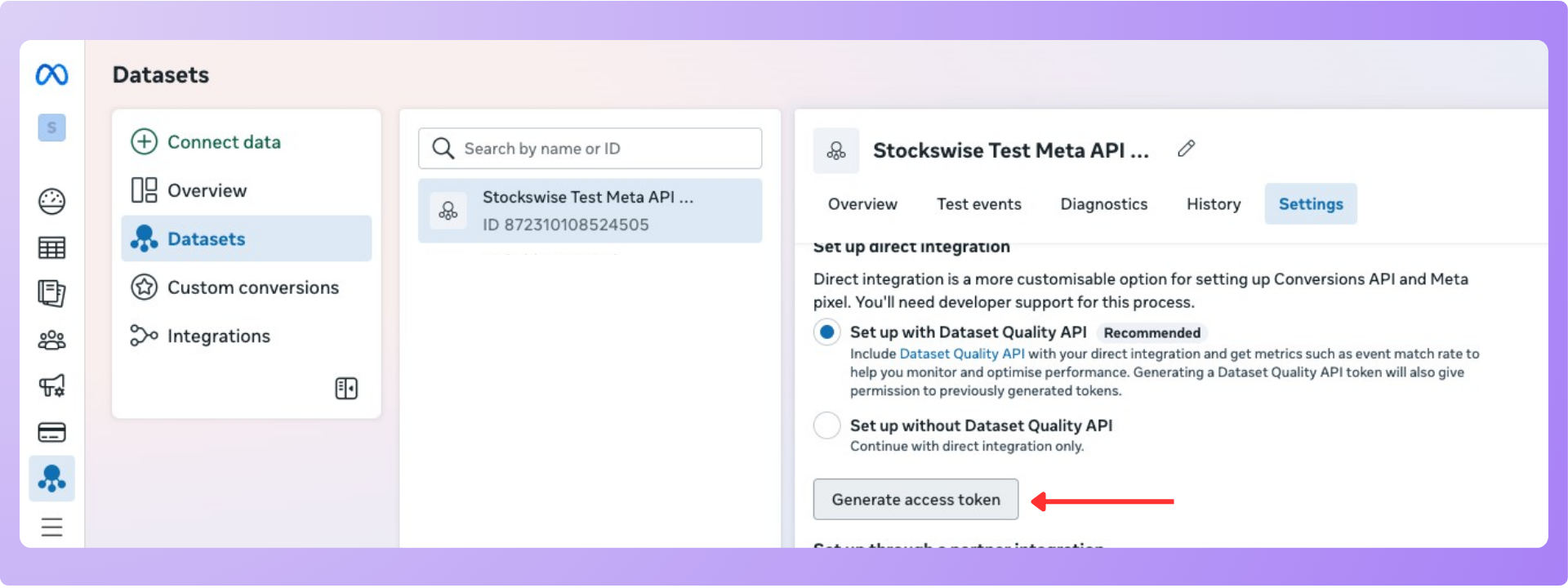
Task: Switch to the Test events tab
Action: [x=978, y=204]
